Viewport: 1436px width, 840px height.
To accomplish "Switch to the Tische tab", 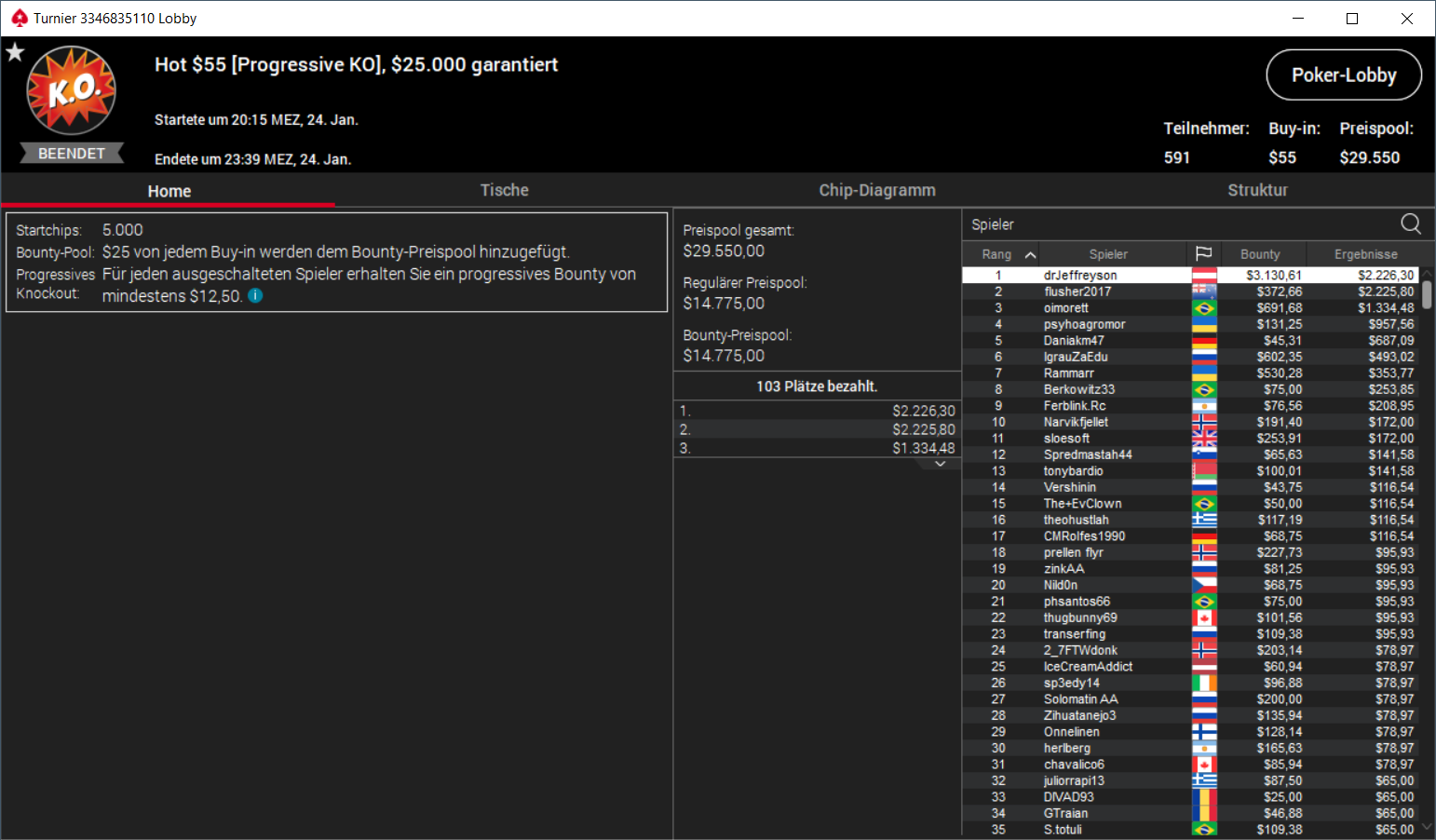I will coord(504,190).
